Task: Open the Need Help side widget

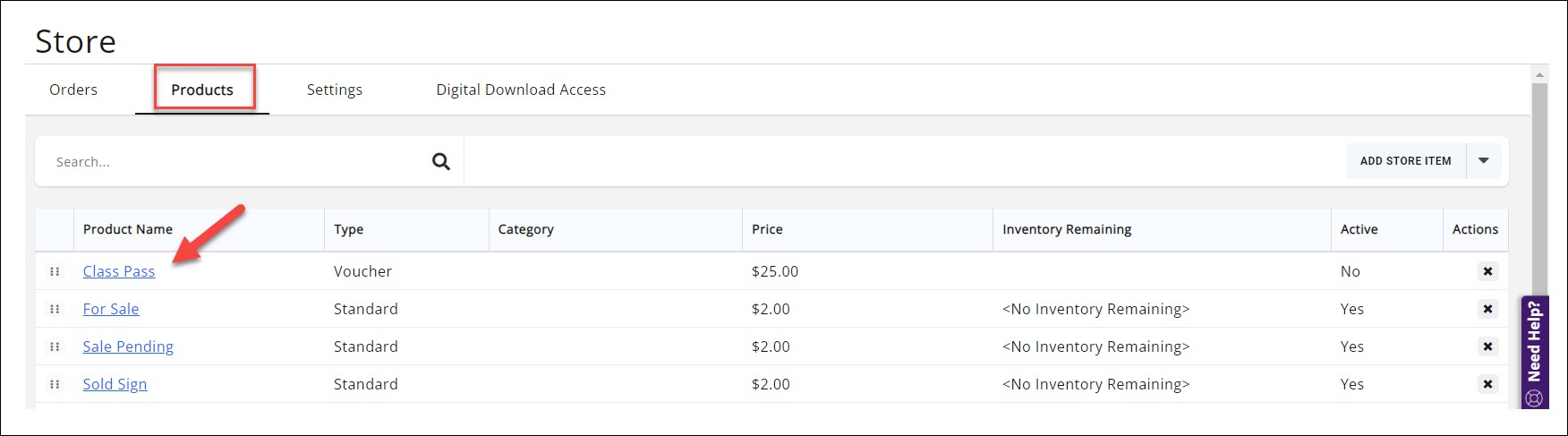Action: coord(1535,352)
